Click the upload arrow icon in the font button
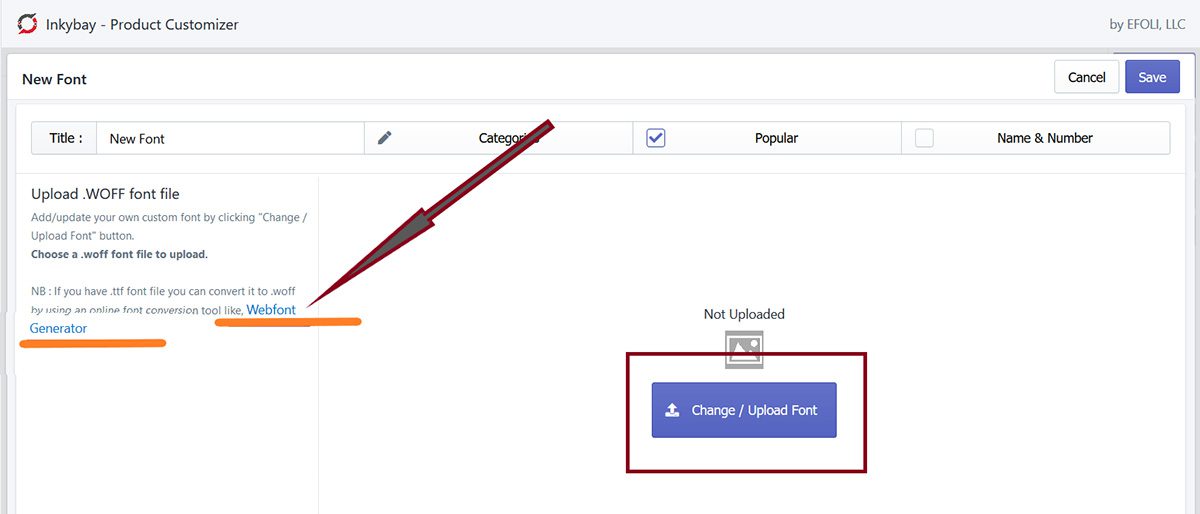The height and width of the screenshot is (514, 1200). point(672,410)
